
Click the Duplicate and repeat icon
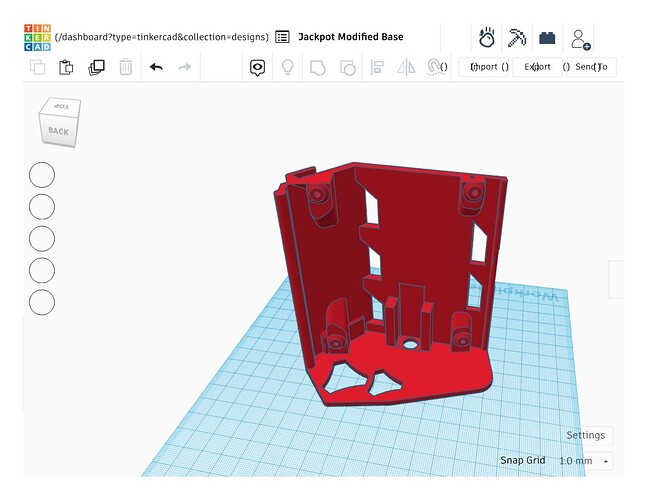(96, 67)
